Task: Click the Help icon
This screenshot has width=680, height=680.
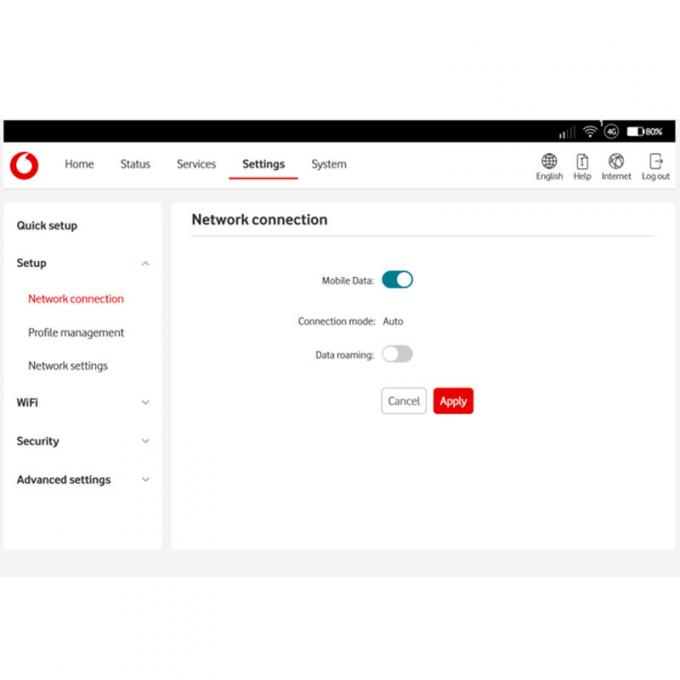Action: click(x=582, y=162)
